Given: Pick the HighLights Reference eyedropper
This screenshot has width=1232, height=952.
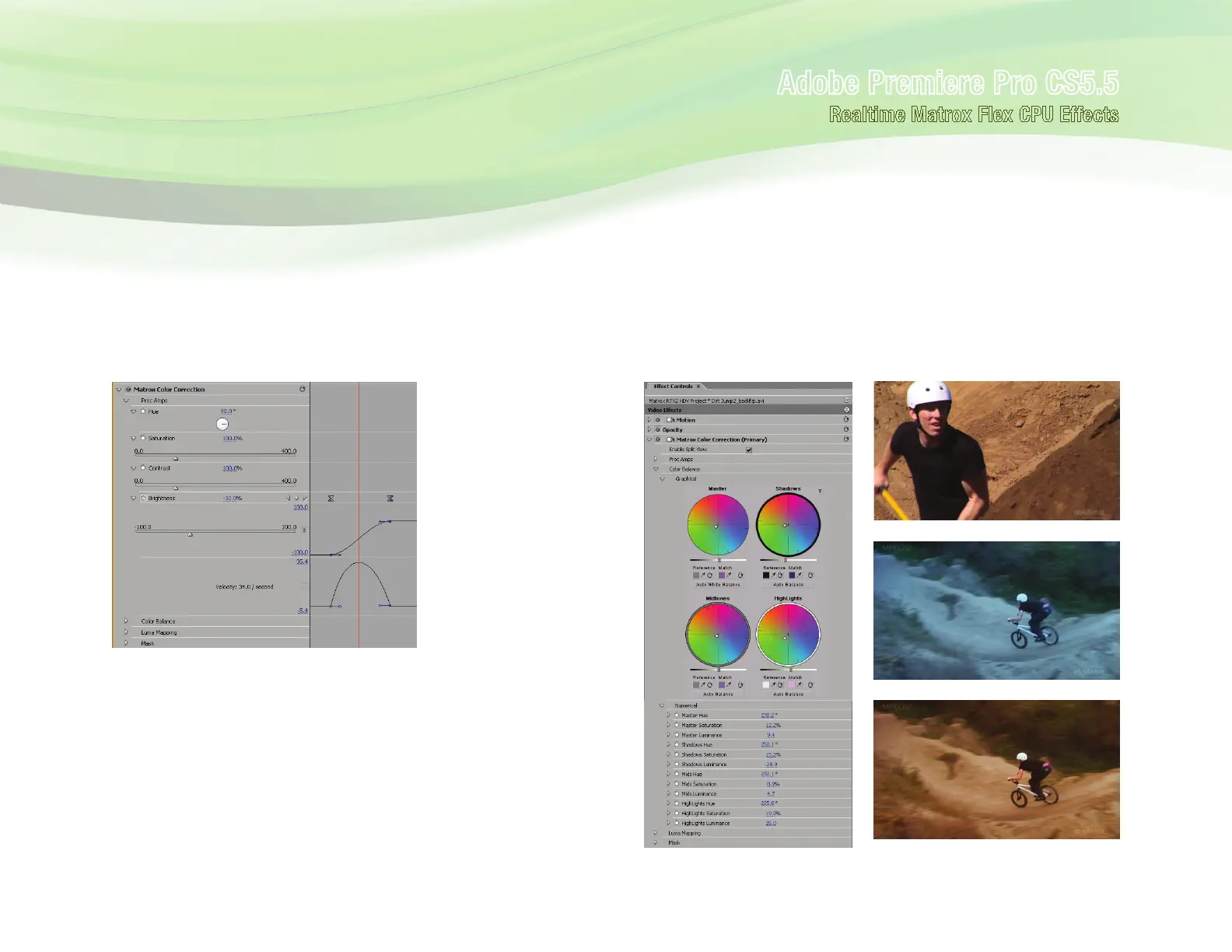Looking at the screenshot, I should [774, 685].
